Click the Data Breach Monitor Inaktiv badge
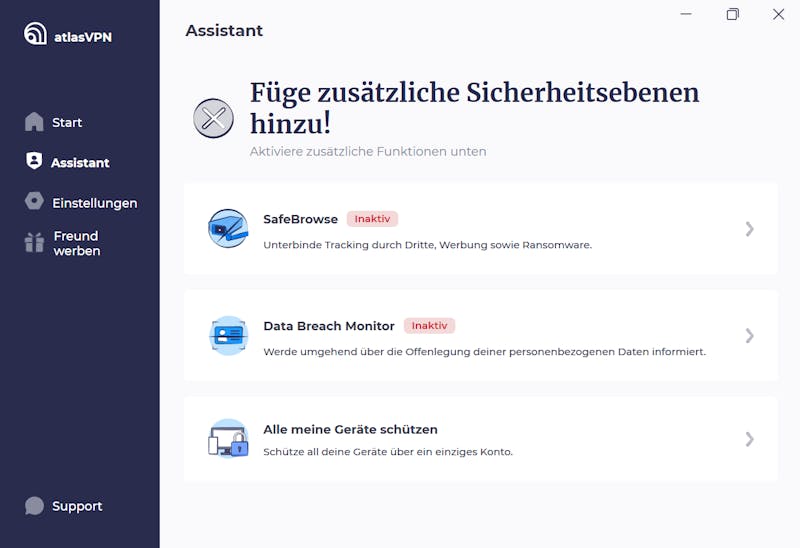The image size is (800, 548). 430,326
